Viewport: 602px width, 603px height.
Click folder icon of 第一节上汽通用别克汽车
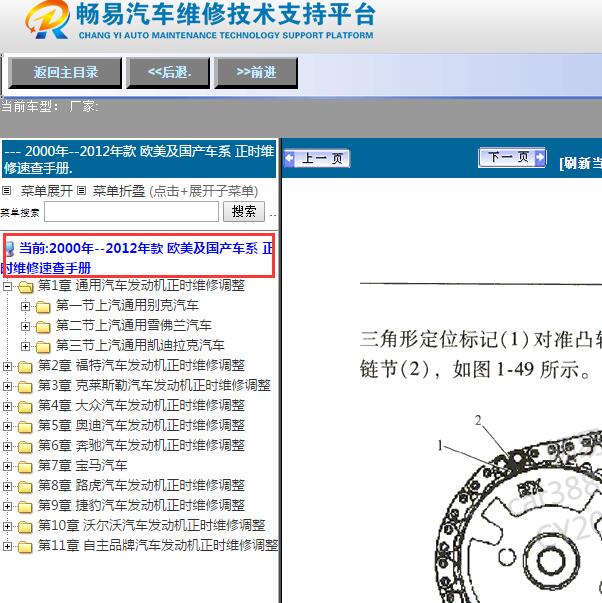(x=43, y=307)
